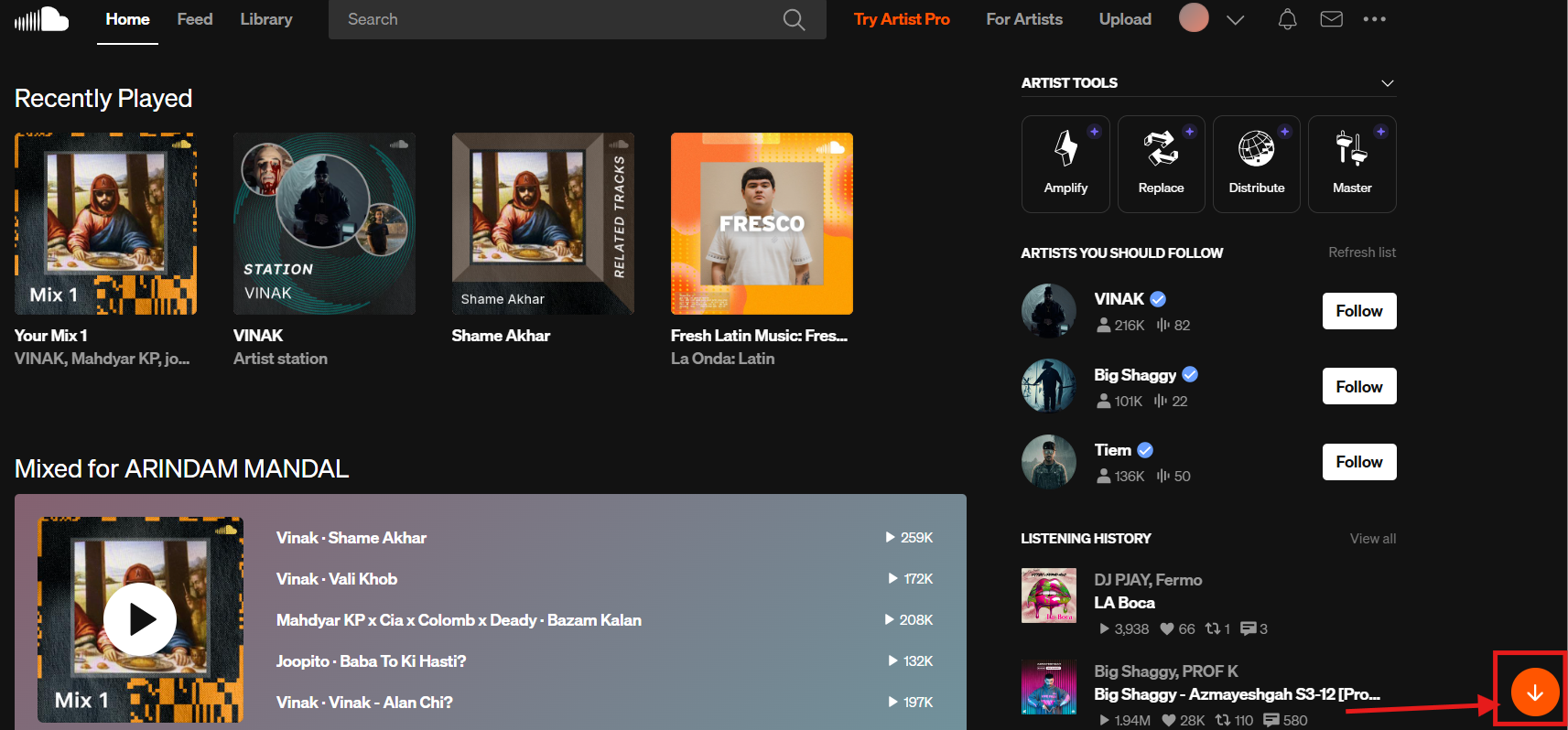Open the Upload page

pos(1125,19)
